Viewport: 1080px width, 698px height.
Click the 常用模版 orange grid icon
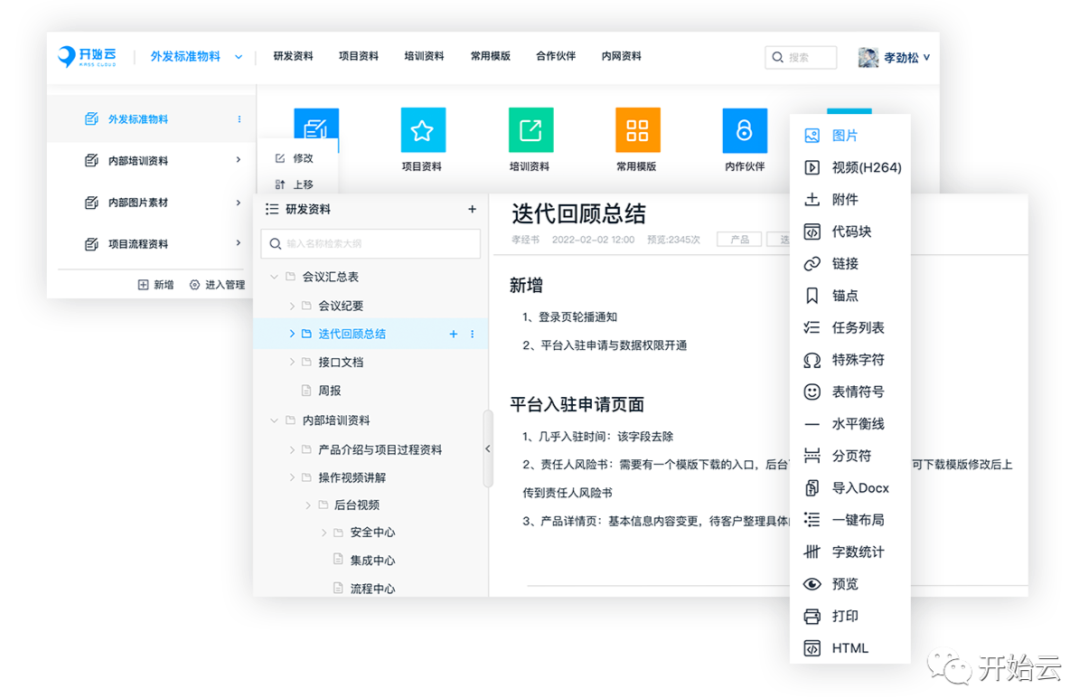[x=637, y=130]
